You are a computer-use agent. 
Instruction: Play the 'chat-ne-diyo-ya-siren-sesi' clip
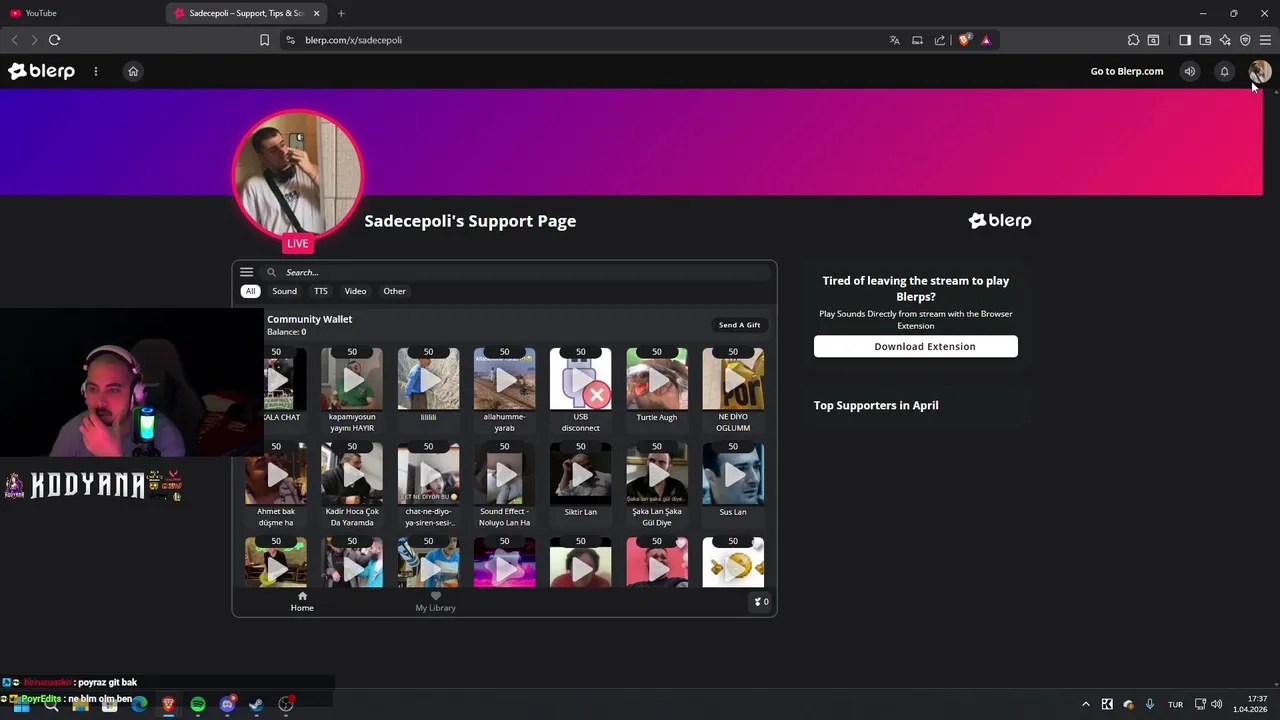pos(428,474)
